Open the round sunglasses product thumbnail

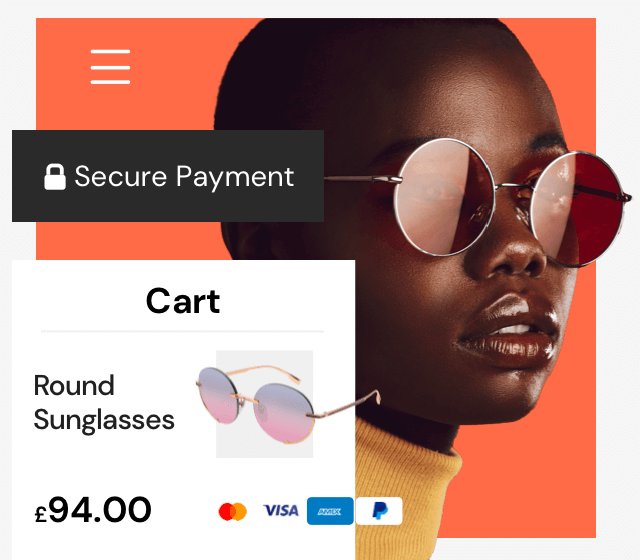tap(264, 404)
